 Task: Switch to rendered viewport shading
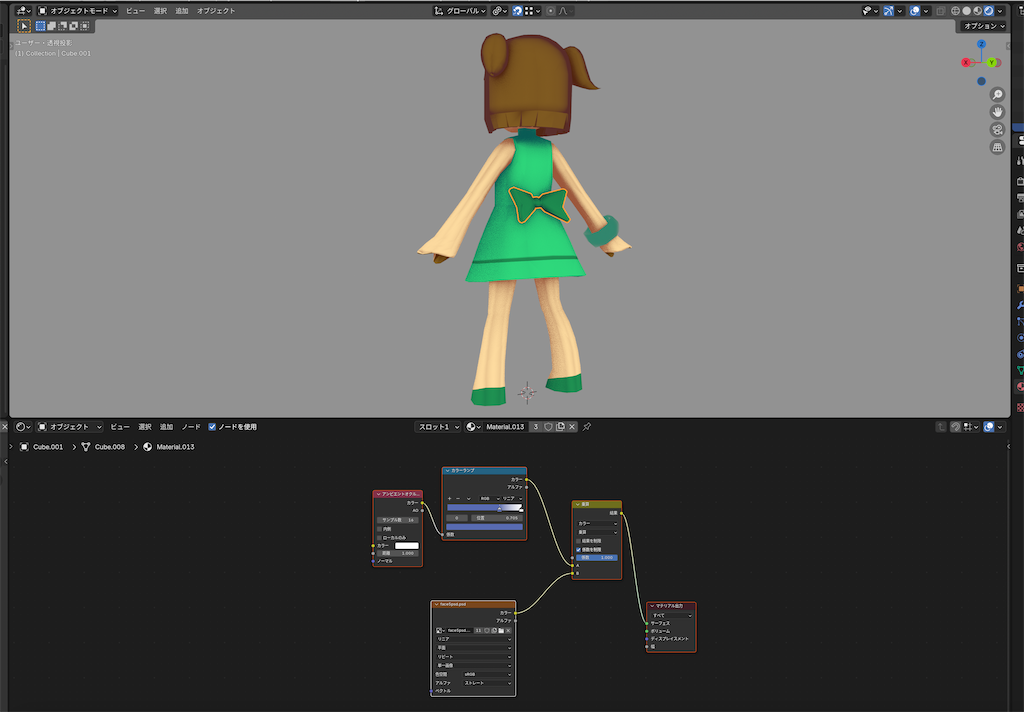pos(989,10)
